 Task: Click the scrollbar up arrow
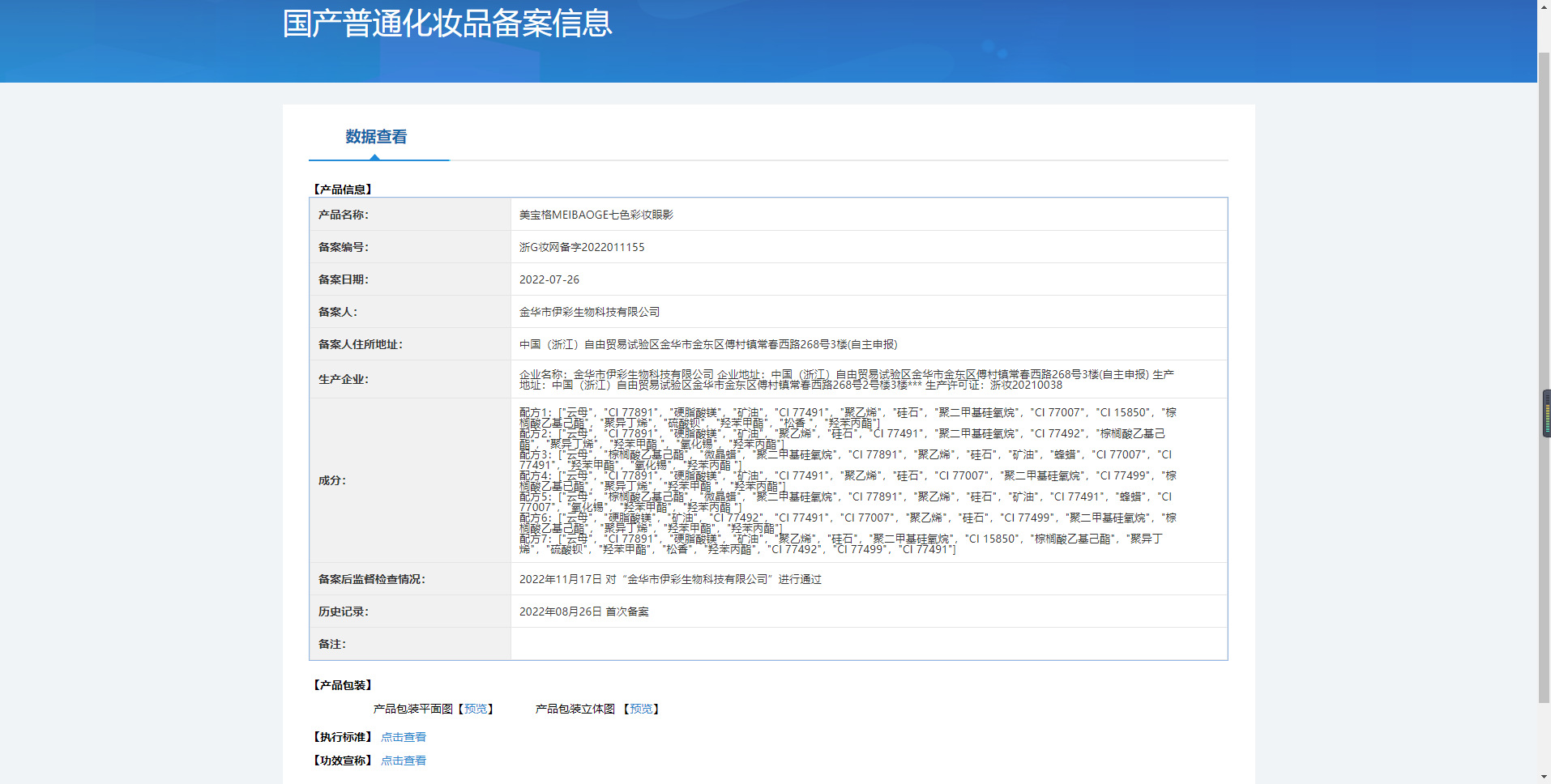coord(1544,6)
